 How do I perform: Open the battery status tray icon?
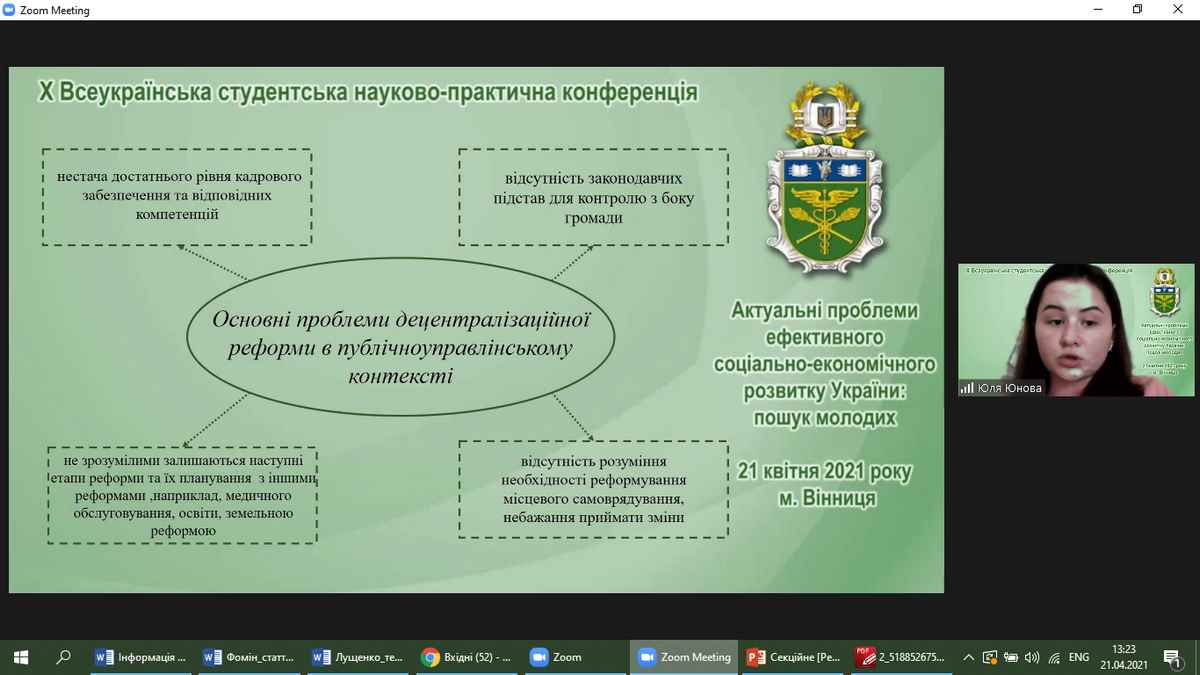coord(1011,657)
